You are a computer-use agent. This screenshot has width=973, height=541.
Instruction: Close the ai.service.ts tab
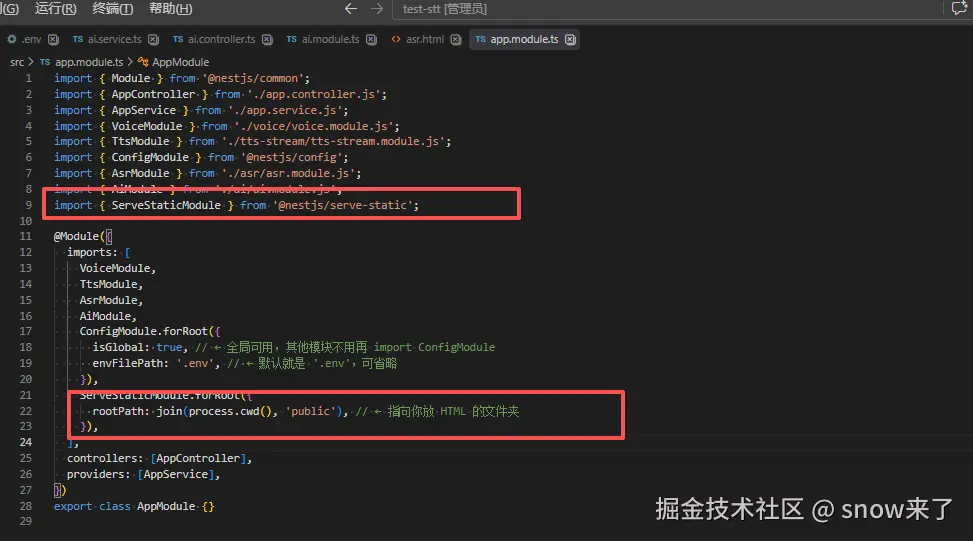(153, 39)
